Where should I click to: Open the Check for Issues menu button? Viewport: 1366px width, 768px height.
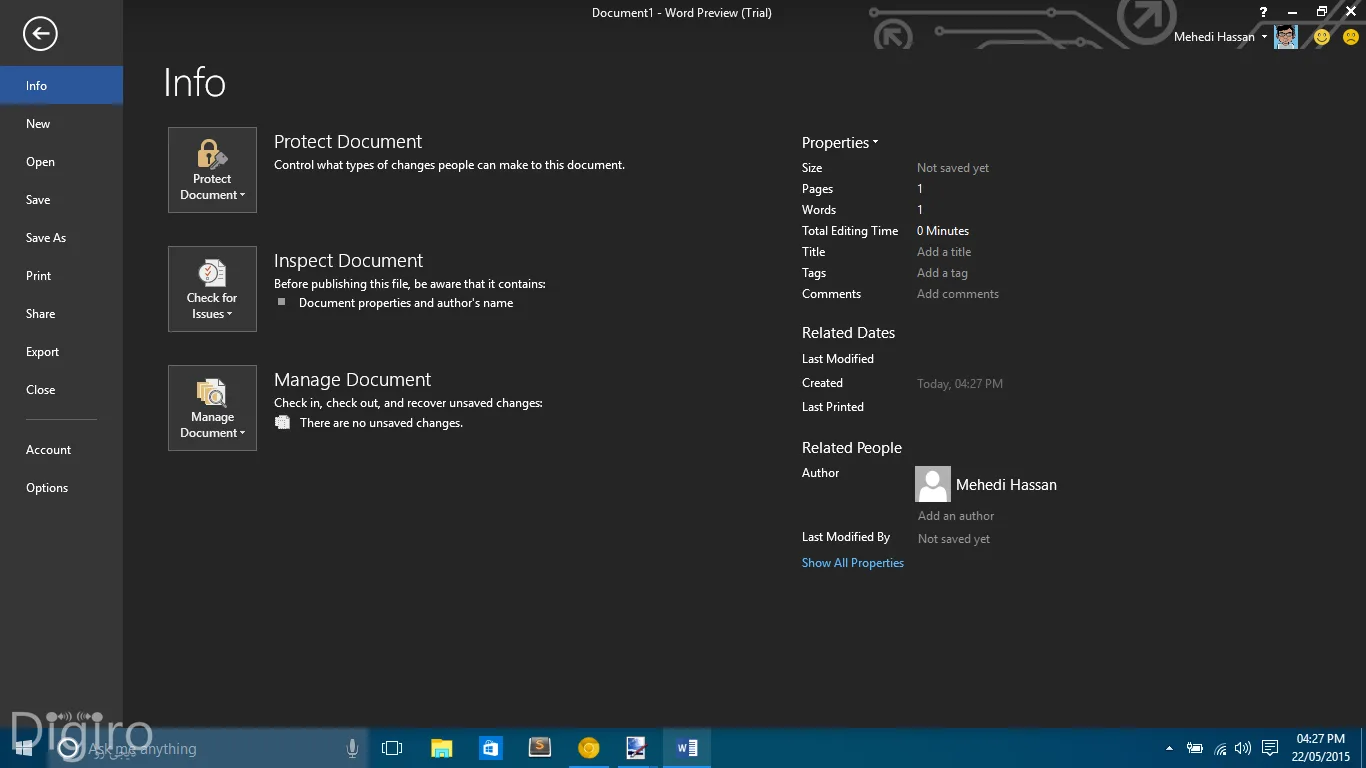pyautogui.click(x=212, y=289)
